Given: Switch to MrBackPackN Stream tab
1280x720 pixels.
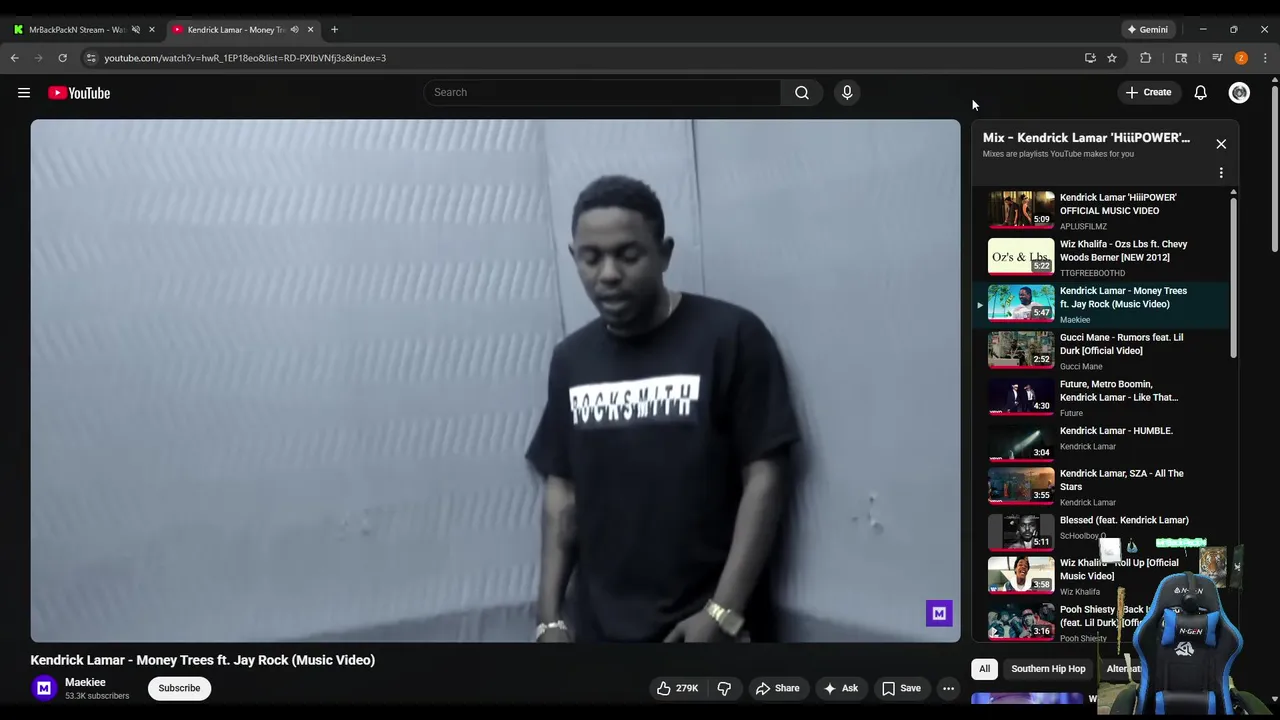Looking at the screenshot, I should 78,29.
